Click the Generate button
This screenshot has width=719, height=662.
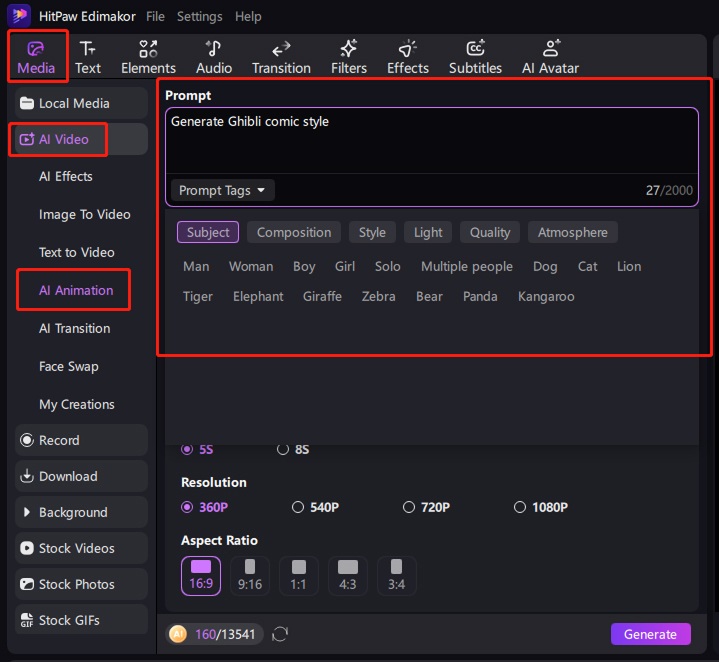[x=650, y=634]
